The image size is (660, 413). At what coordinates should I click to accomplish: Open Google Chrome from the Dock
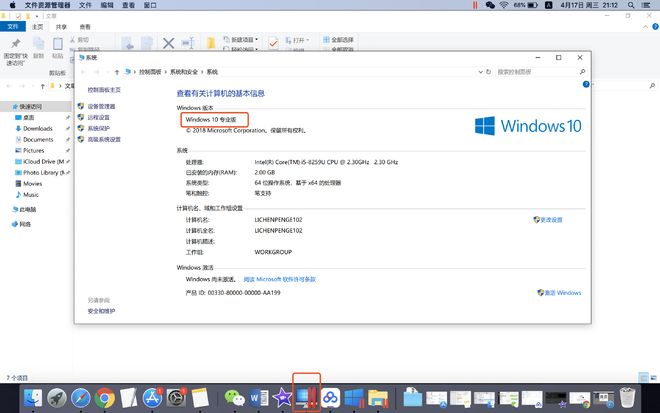[104, 397]
